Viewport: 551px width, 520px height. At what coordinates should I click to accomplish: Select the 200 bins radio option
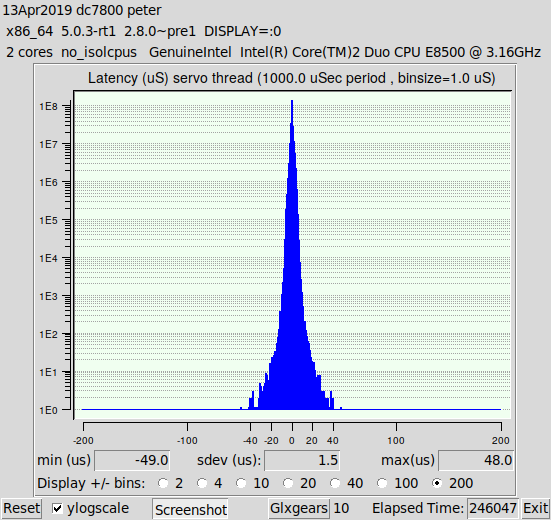pyautogui.click(x=437, y=483)
